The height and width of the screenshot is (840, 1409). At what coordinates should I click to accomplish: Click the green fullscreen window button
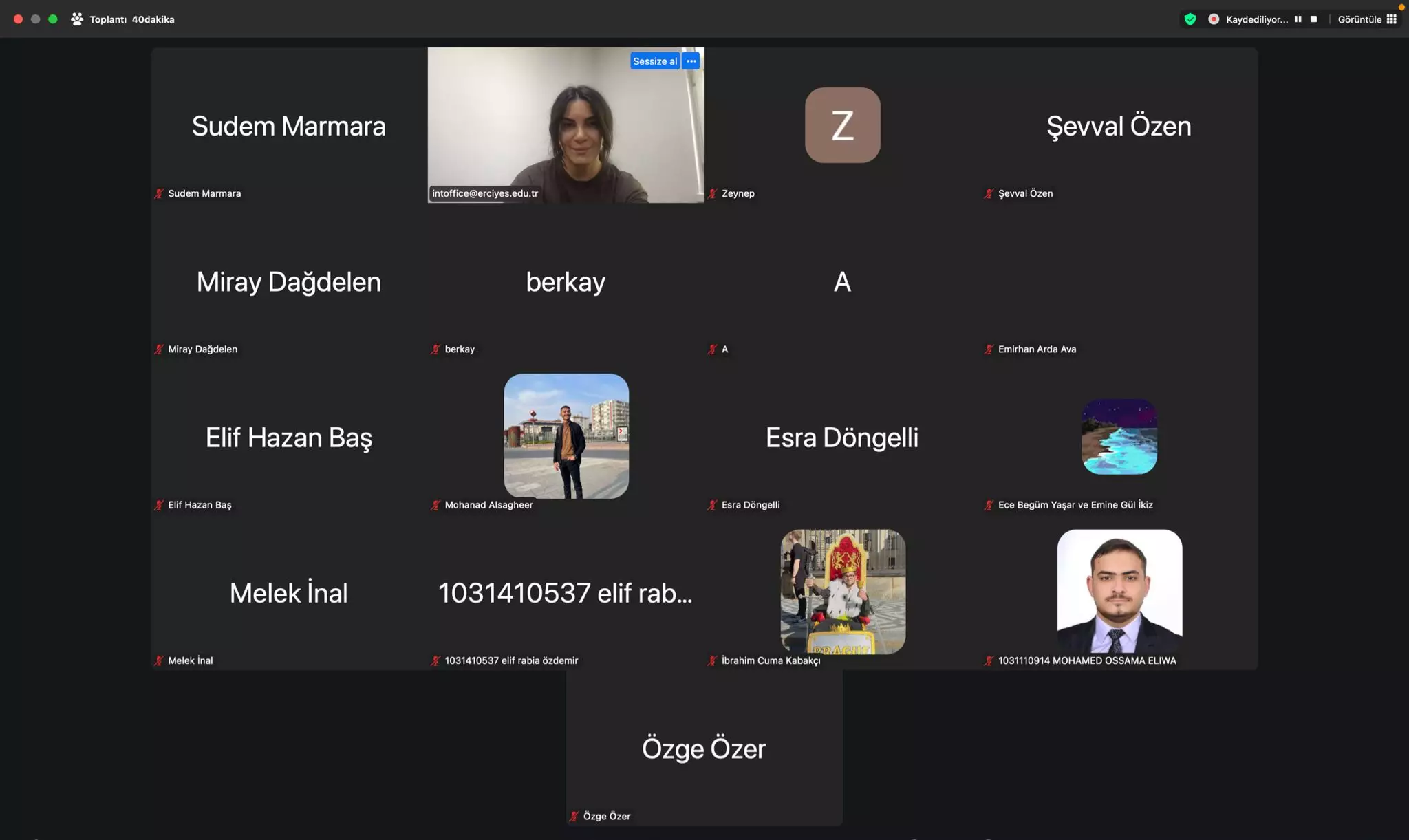(53, 19)
